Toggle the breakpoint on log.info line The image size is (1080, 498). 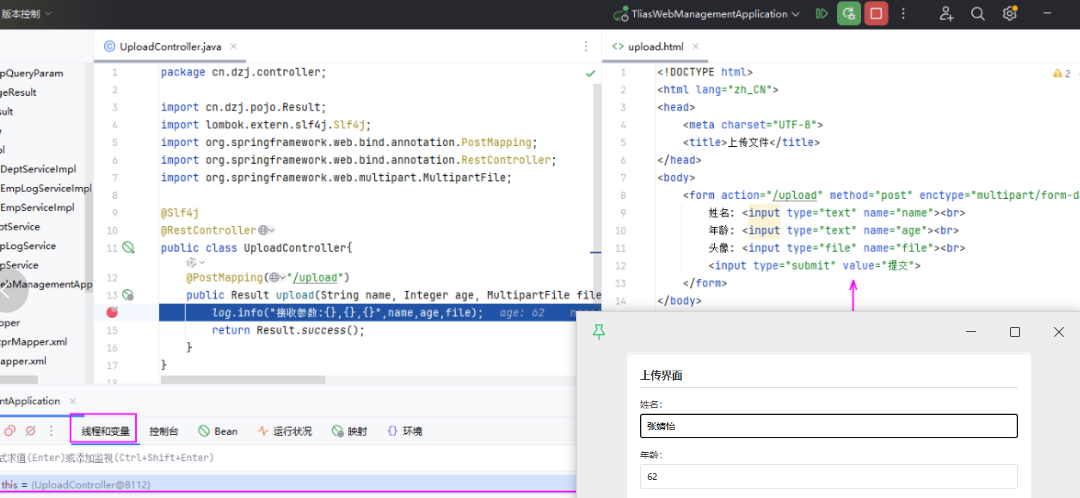[x=113, y=313]
